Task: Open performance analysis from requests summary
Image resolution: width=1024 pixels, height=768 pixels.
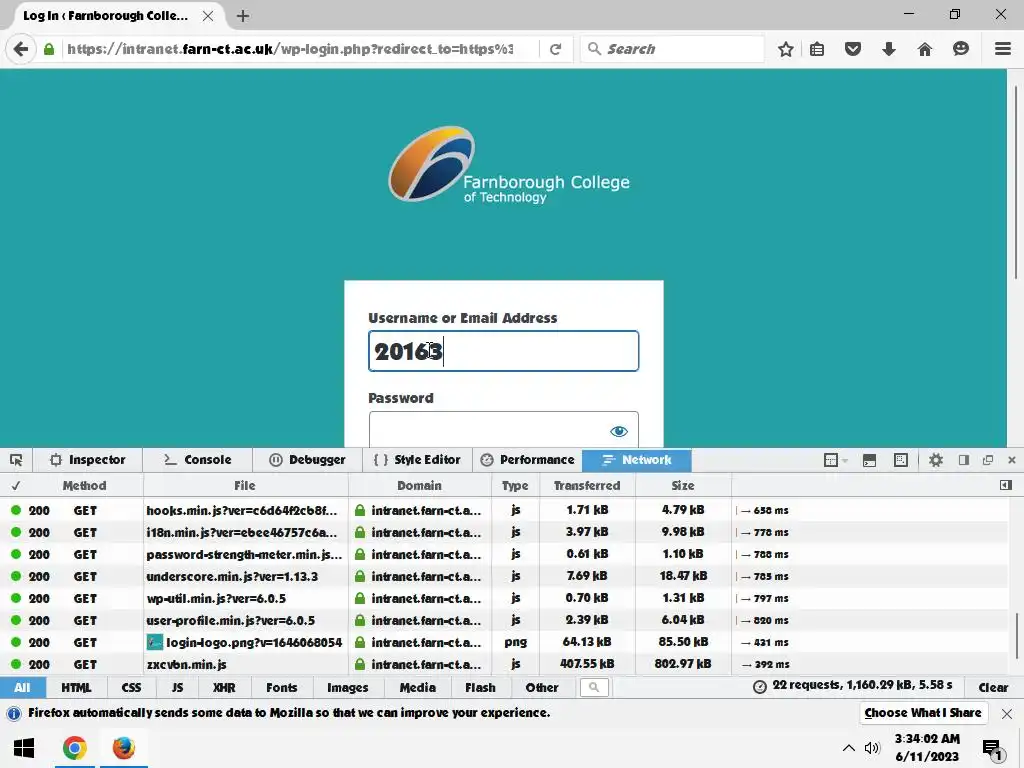Action: point(853,686)
